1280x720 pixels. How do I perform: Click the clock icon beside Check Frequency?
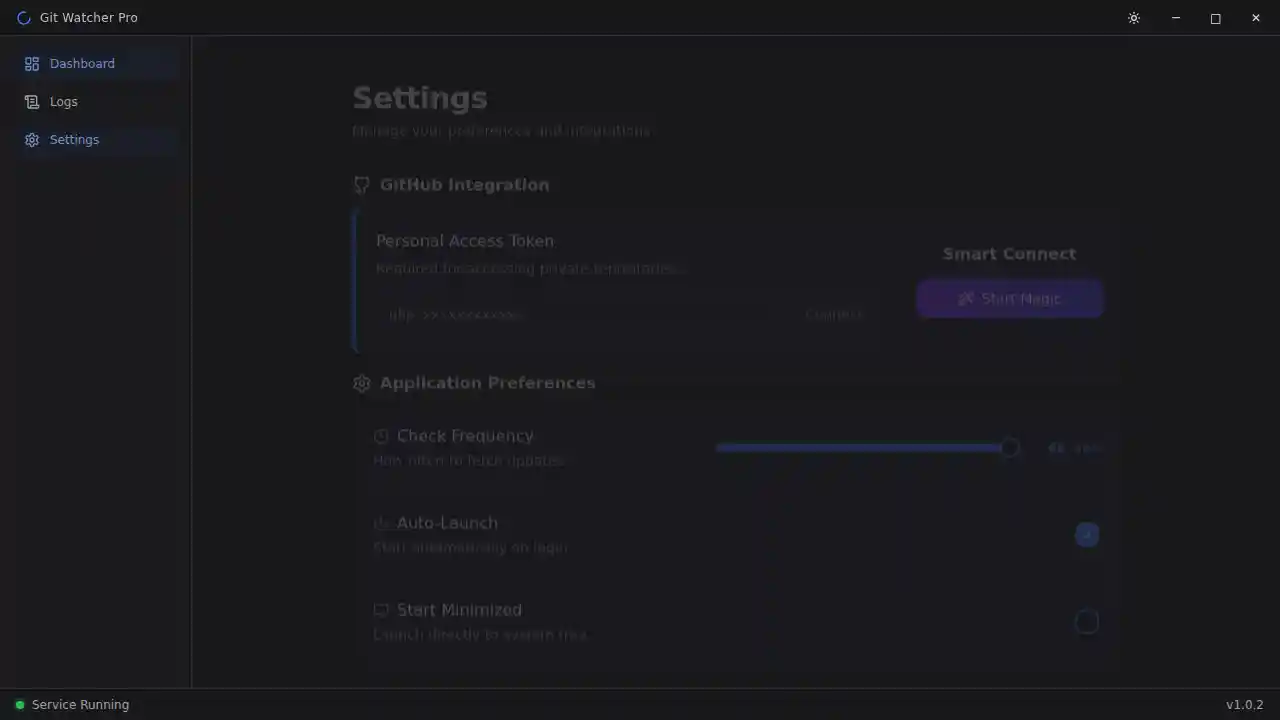tap(381, 436)
